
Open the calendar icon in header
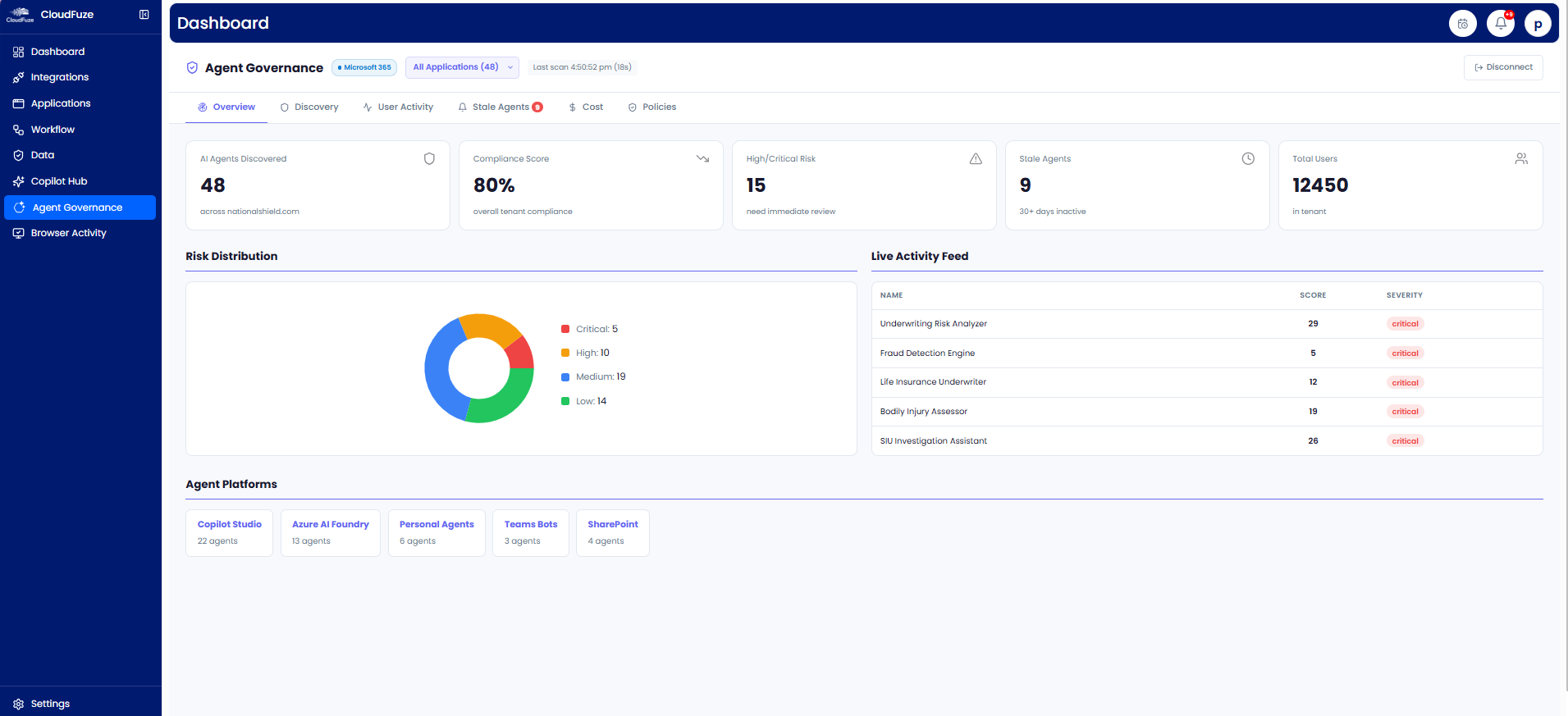coord(1462,24)
